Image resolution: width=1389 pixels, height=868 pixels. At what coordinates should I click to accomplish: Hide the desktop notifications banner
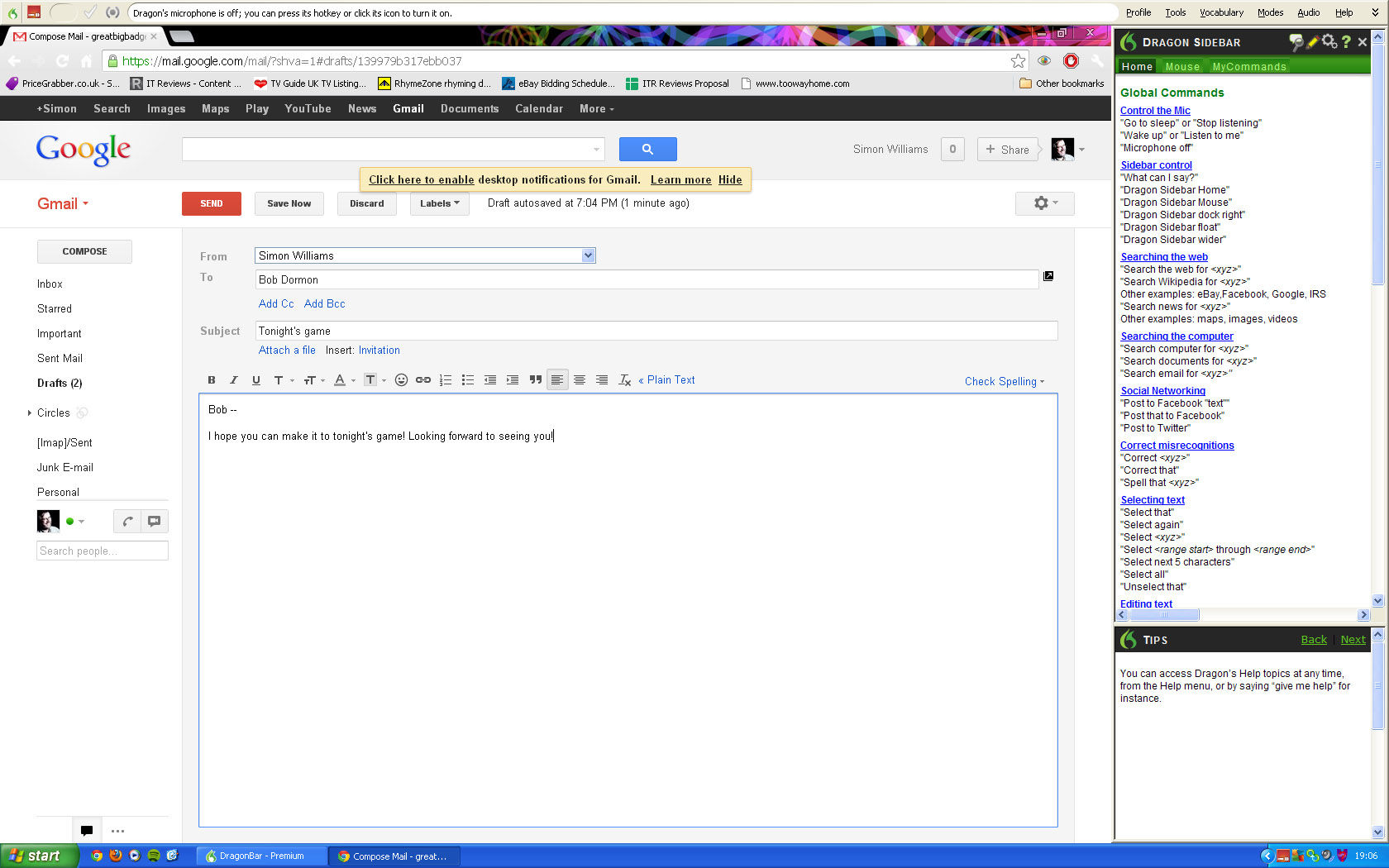coord(730,180)
